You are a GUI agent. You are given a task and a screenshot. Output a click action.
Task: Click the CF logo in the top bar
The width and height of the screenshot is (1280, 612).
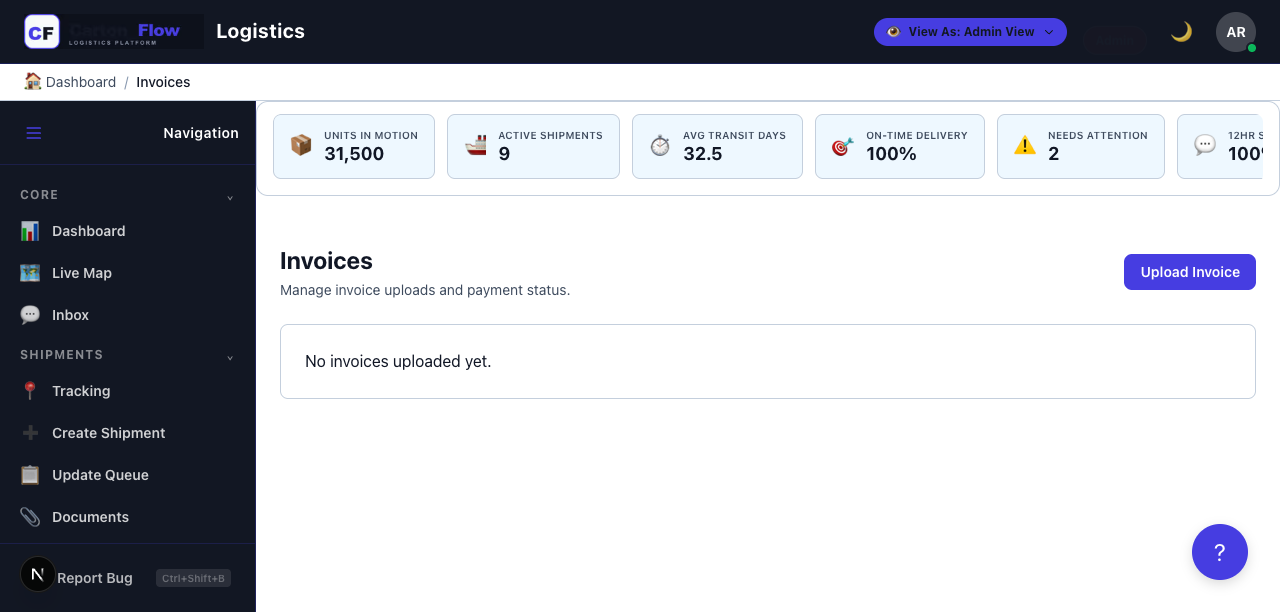click(x=41, y=31)
